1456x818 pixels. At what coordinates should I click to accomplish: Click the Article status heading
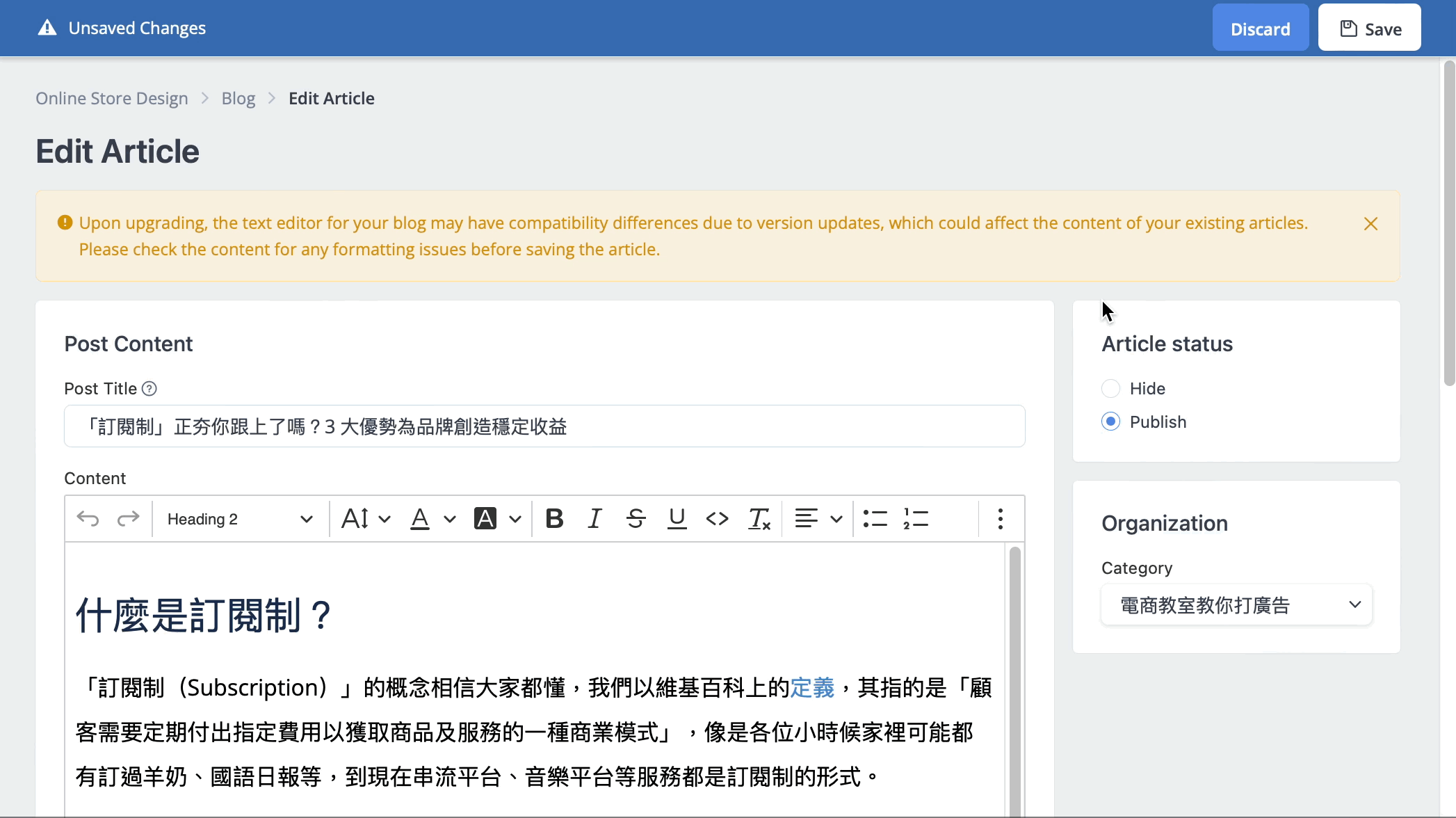(x=1167, y=344)
